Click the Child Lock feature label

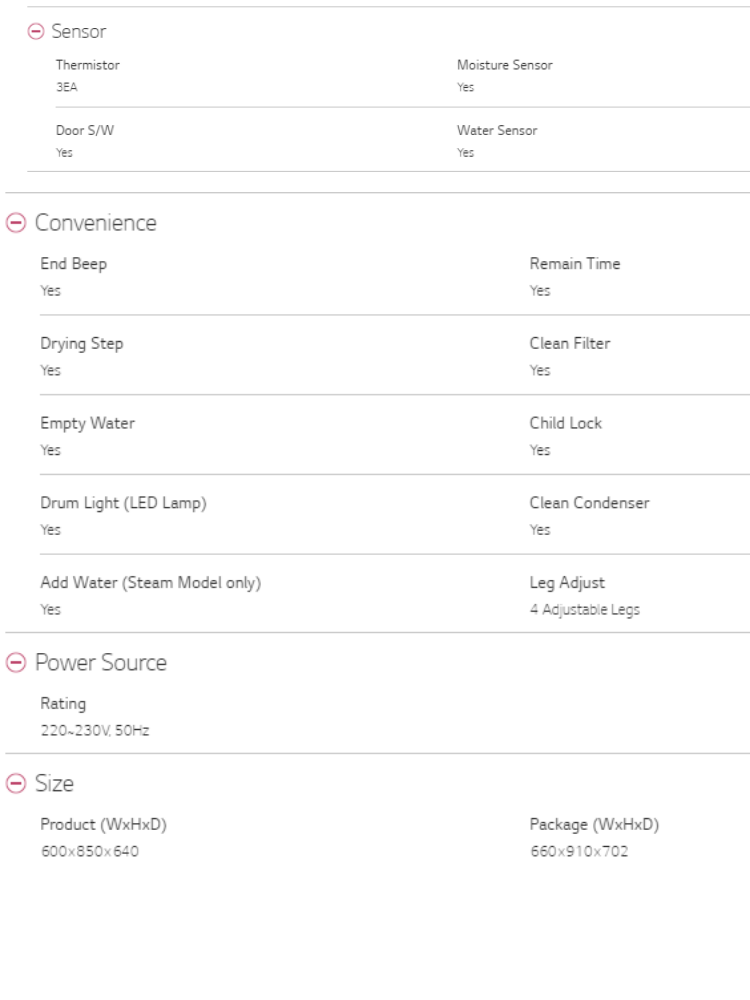pyautogui.click(x=565, y=423)
